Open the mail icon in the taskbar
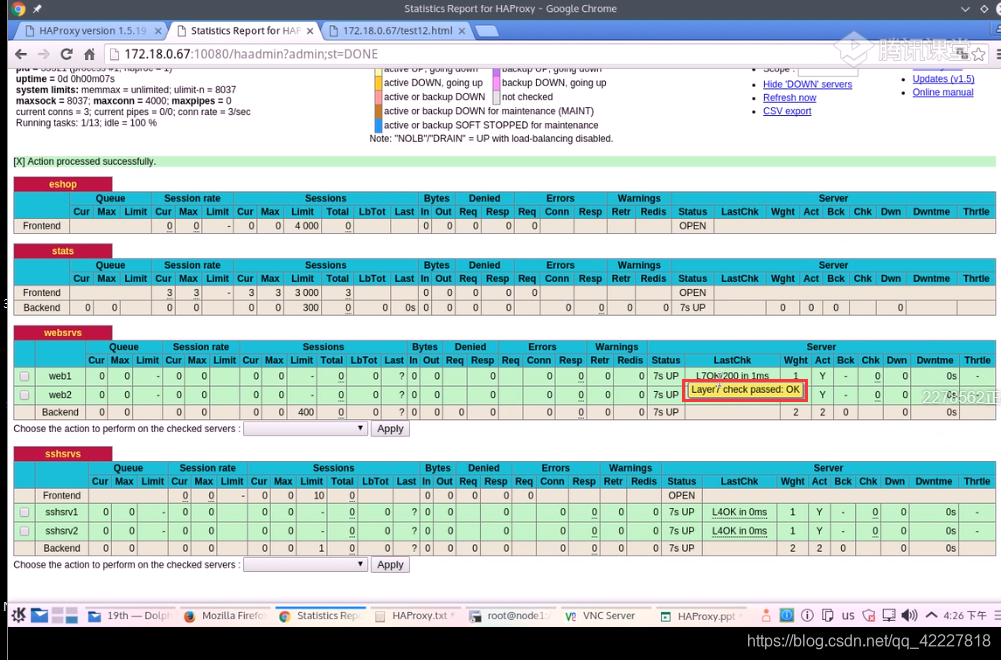 pyautogui.click(x=40, y=615)
